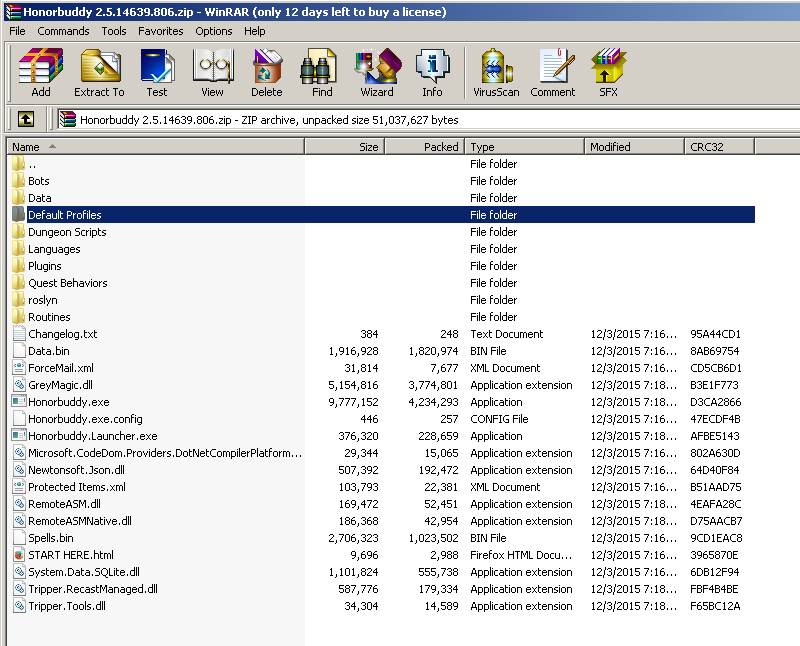Screen dimensions: 800x646
Task: Show archive Info icon
Action: [x=432, y=73]
